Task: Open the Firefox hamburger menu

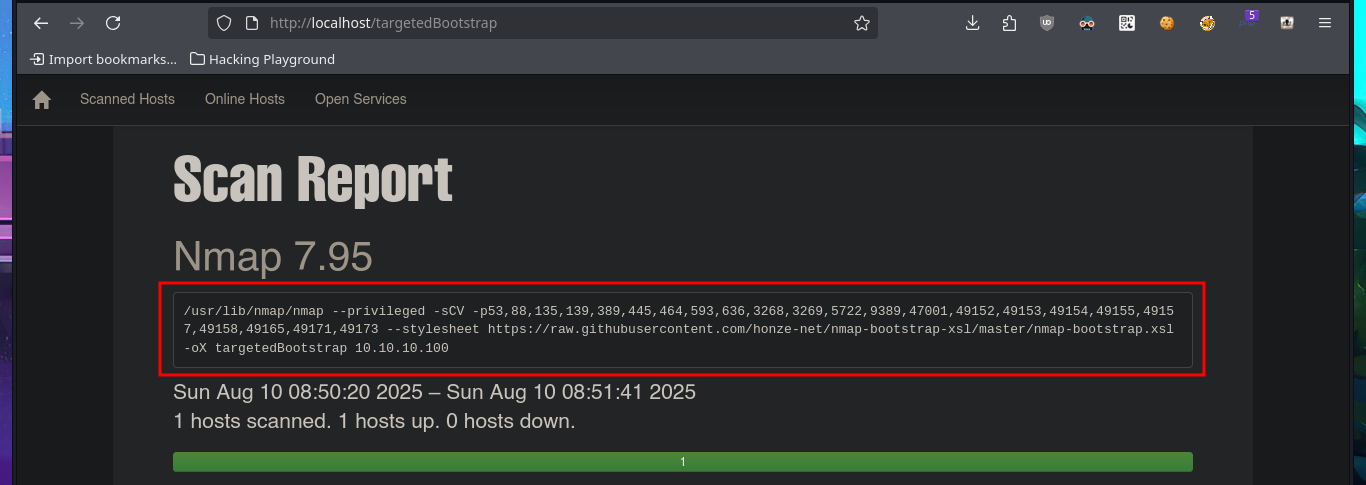Action: [x=1325, y=23]
